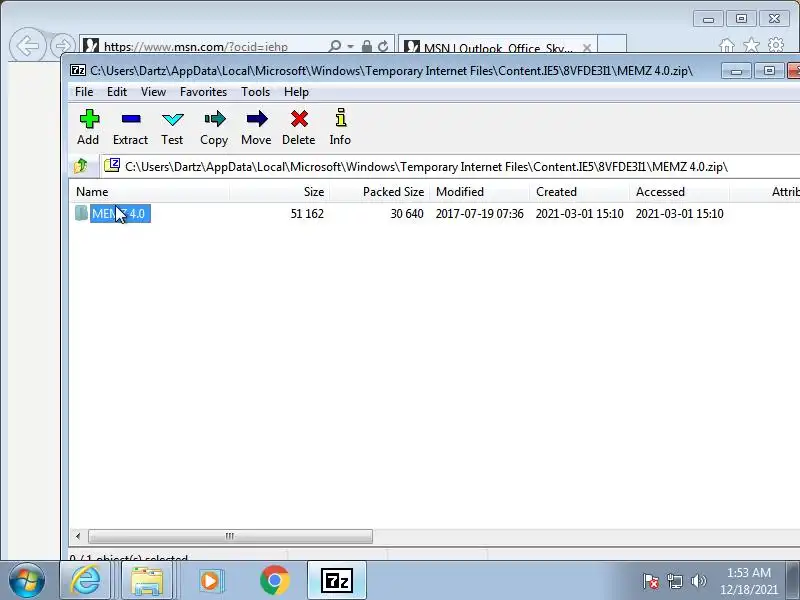800x600 pixels.
Task: Click the horizontal scrollbar thumb in 7-Zip
Action: pos(230,536)
